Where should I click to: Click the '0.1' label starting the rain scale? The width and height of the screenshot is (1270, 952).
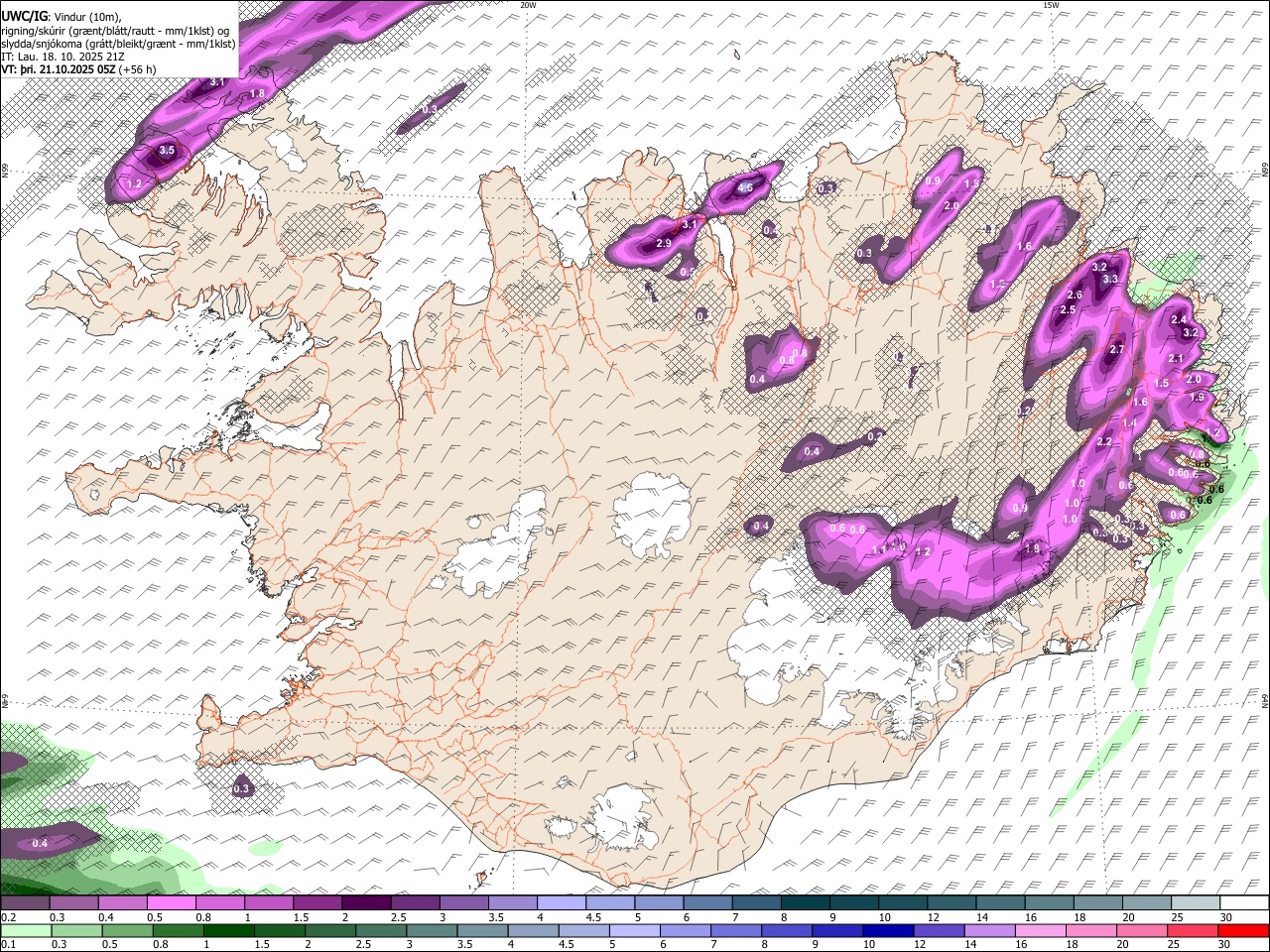[8, 944]
